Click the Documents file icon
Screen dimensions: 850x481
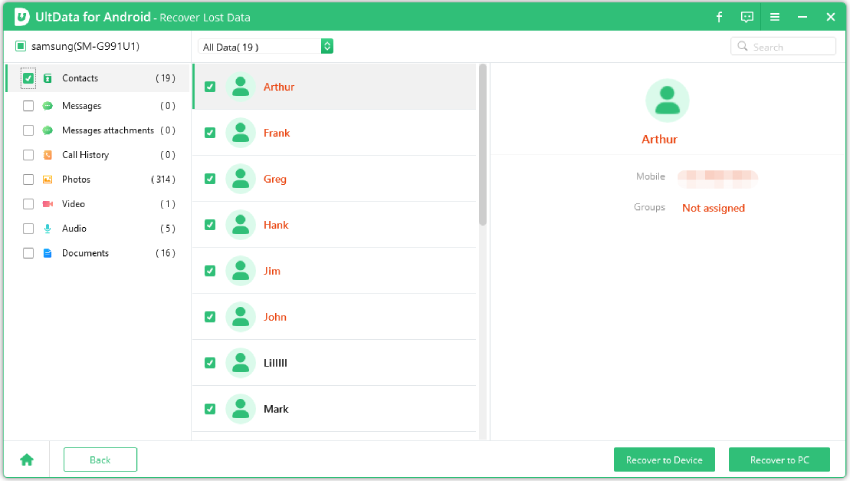pos(47,253)
